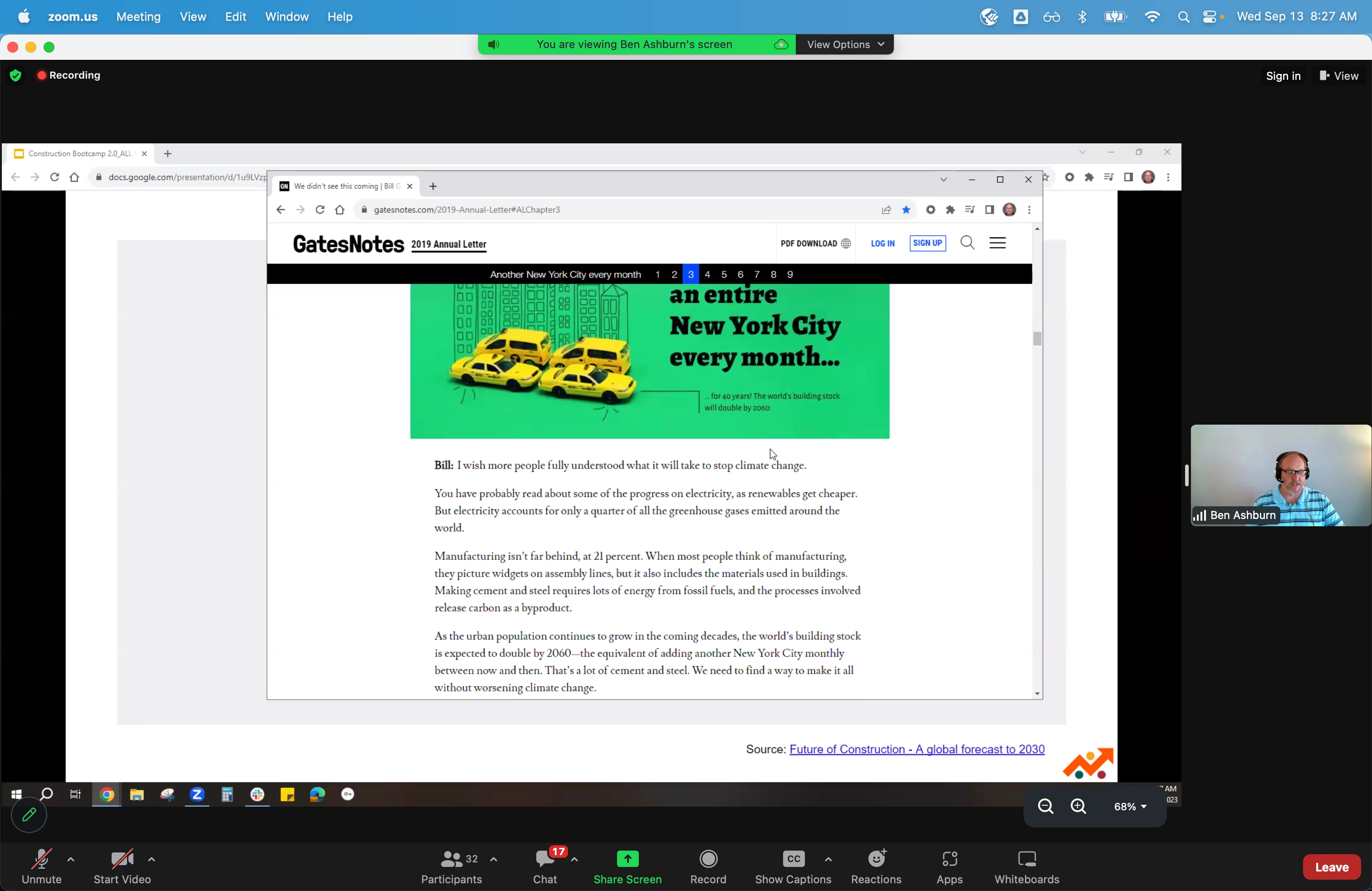Toggle Start Video on

point(122,860)
